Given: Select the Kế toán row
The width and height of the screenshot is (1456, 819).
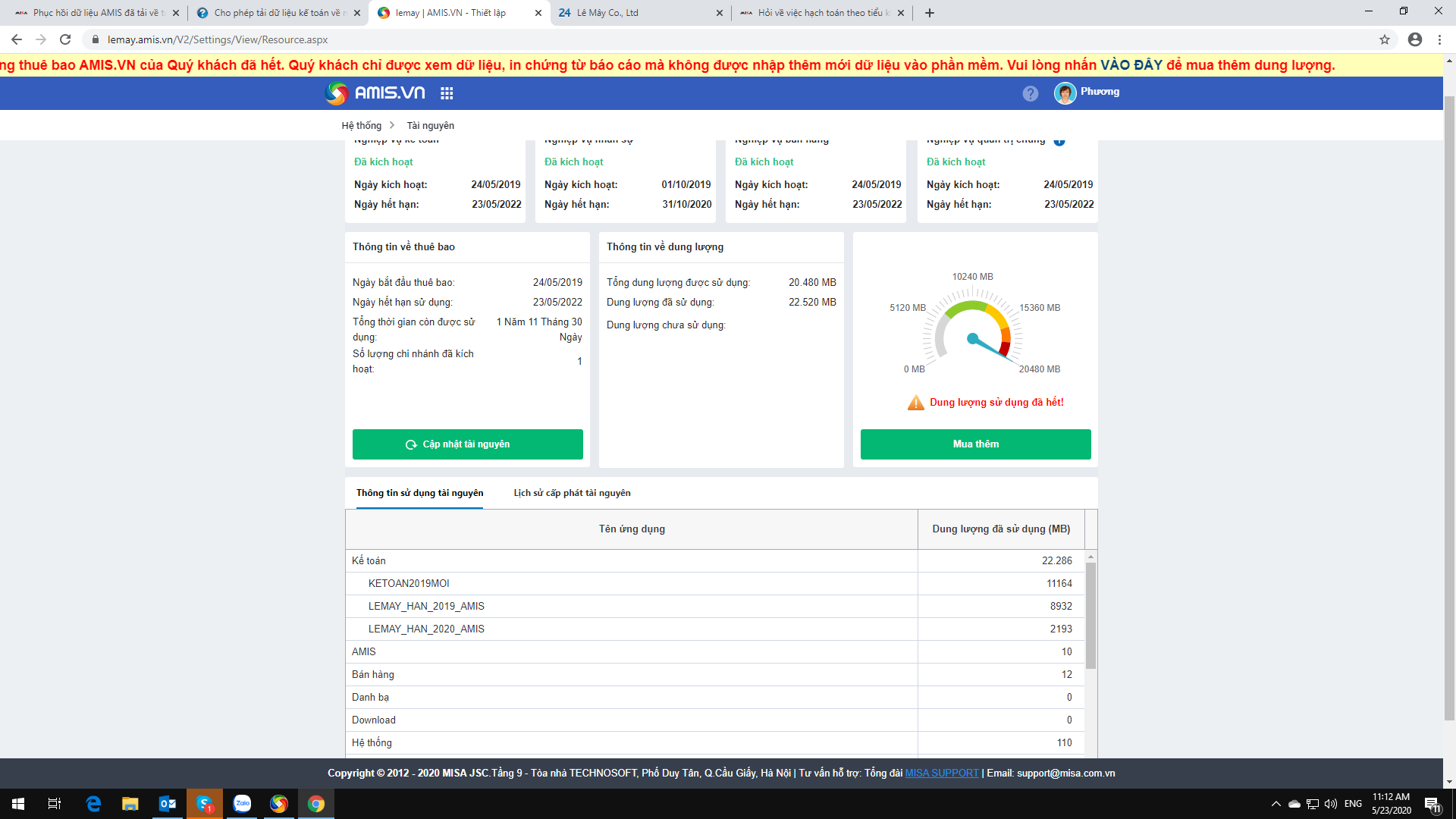Looking at the screenshot, I should (715, 561).
